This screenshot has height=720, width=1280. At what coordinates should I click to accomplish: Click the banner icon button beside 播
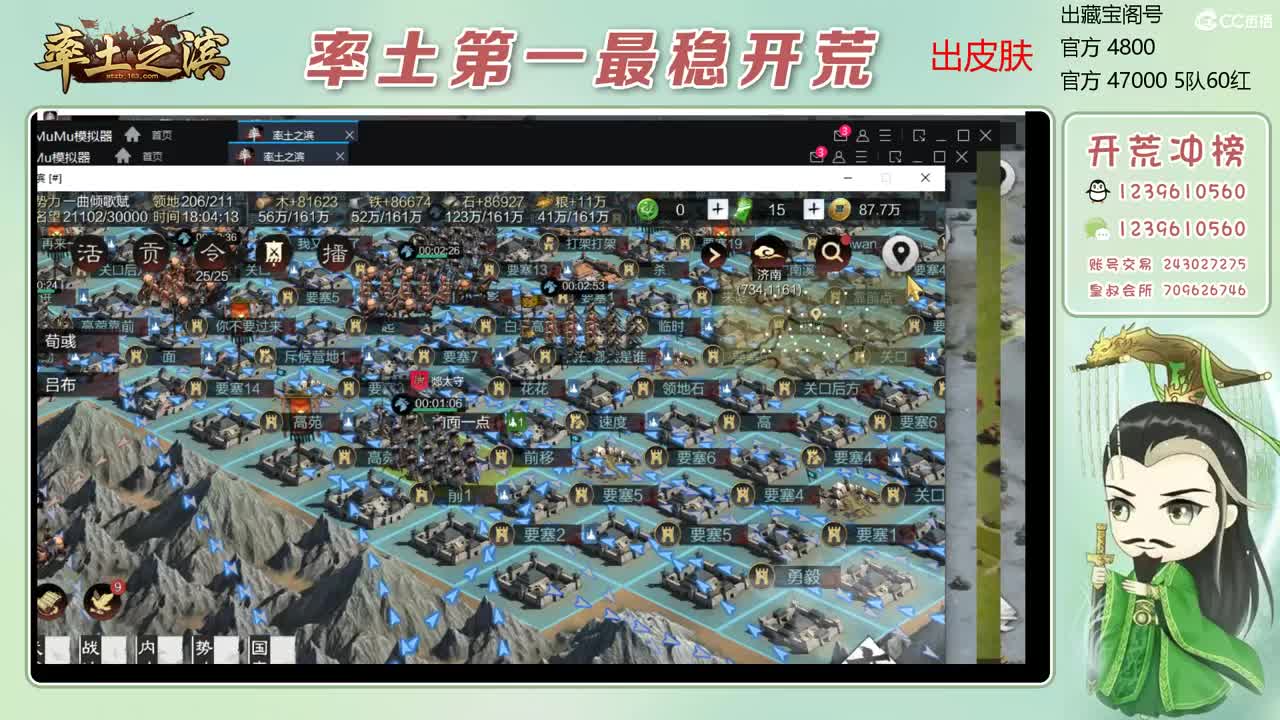tap(274, 253)
